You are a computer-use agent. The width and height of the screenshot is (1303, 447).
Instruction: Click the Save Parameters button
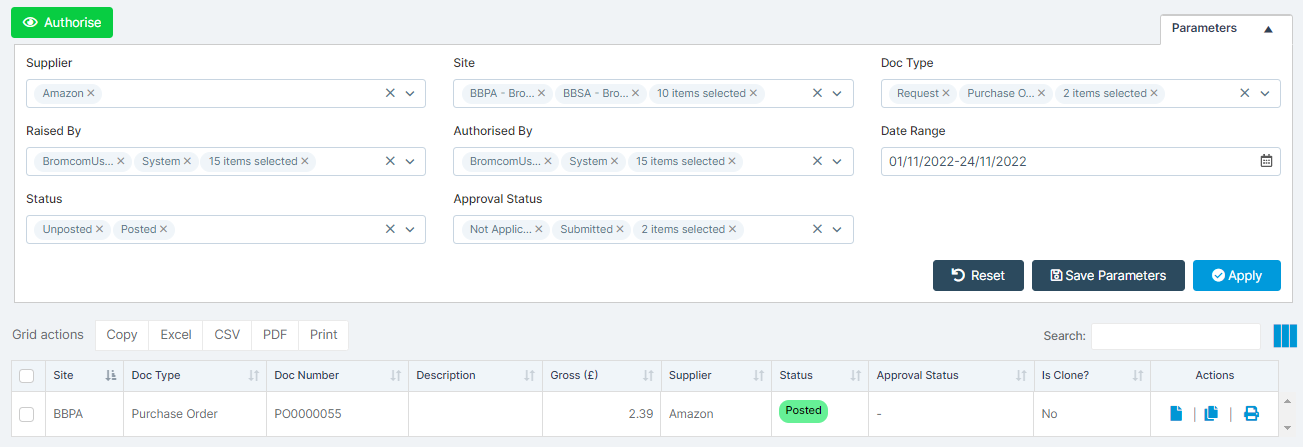tap(1108, 276)
